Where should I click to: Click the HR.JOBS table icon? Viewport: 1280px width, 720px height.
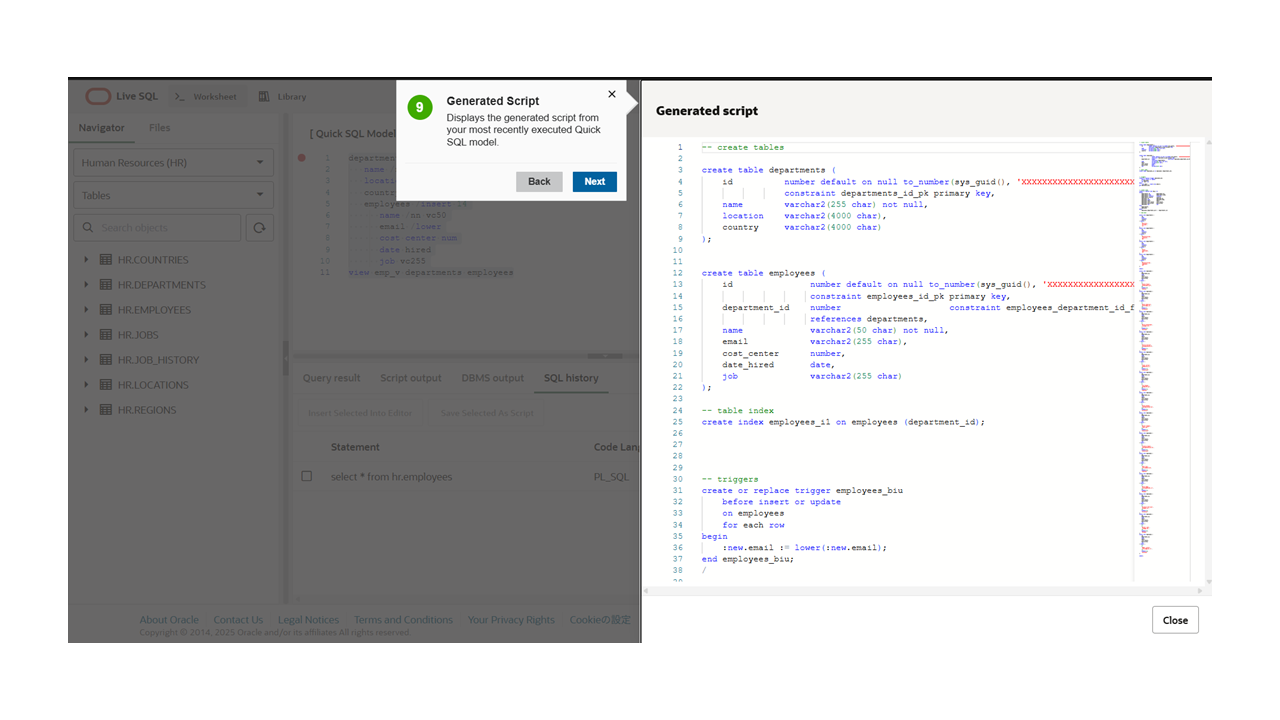click(x=106, y=335)
